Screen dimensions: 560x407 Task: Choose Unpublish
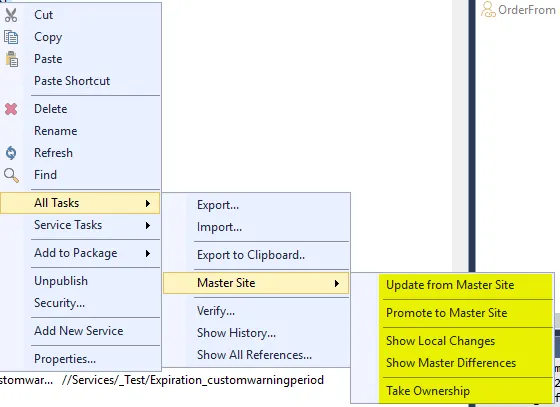[81, 281]
